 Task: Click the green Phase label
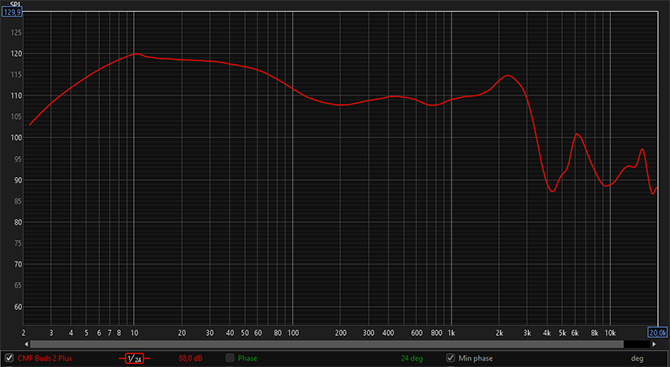click(x=247, y=358)
